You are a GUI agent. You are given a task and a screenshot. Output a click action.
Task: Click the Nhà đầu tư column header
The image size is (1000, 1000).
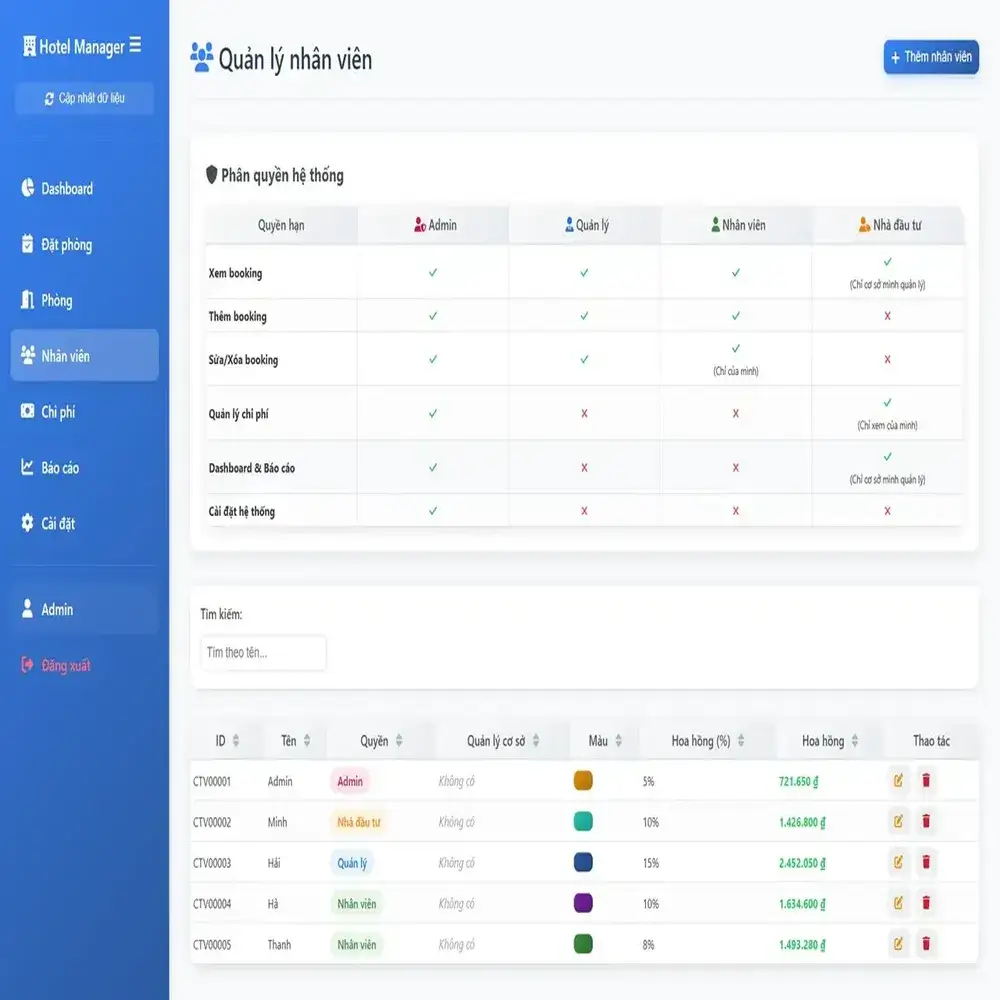pos(891,225)
